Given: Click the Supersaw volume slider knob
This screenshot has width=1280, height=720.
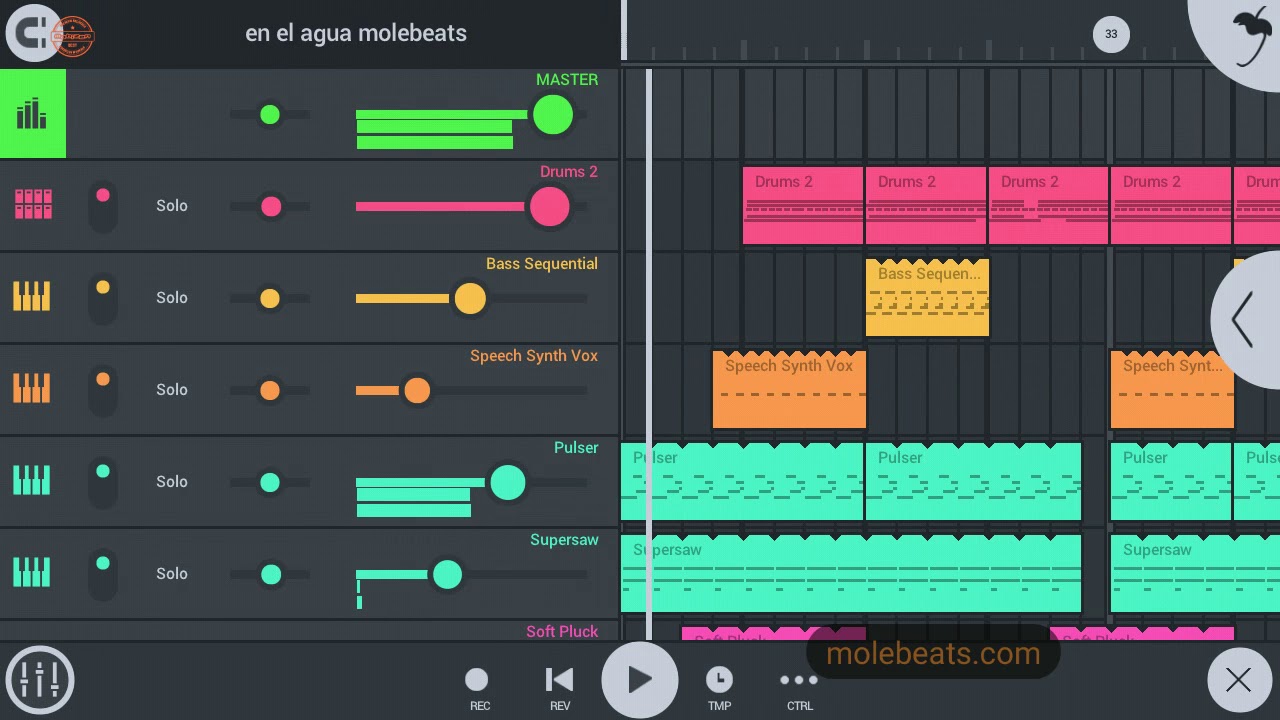Looking at the screenshot, I should coord(447,574).
